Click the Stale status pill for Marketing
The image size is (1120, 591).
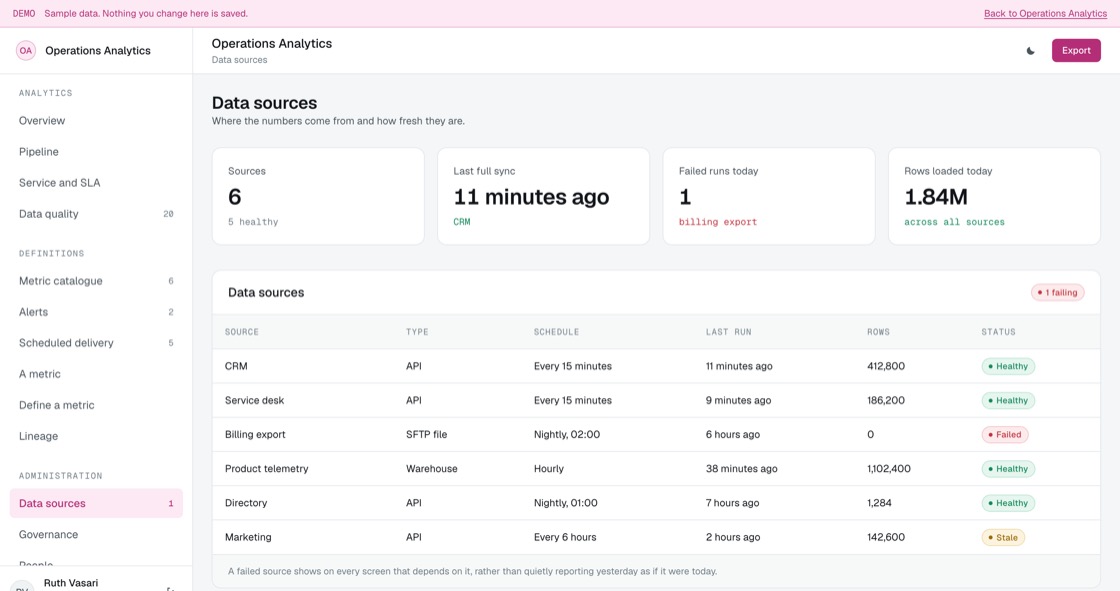(x=1003, y=537)
